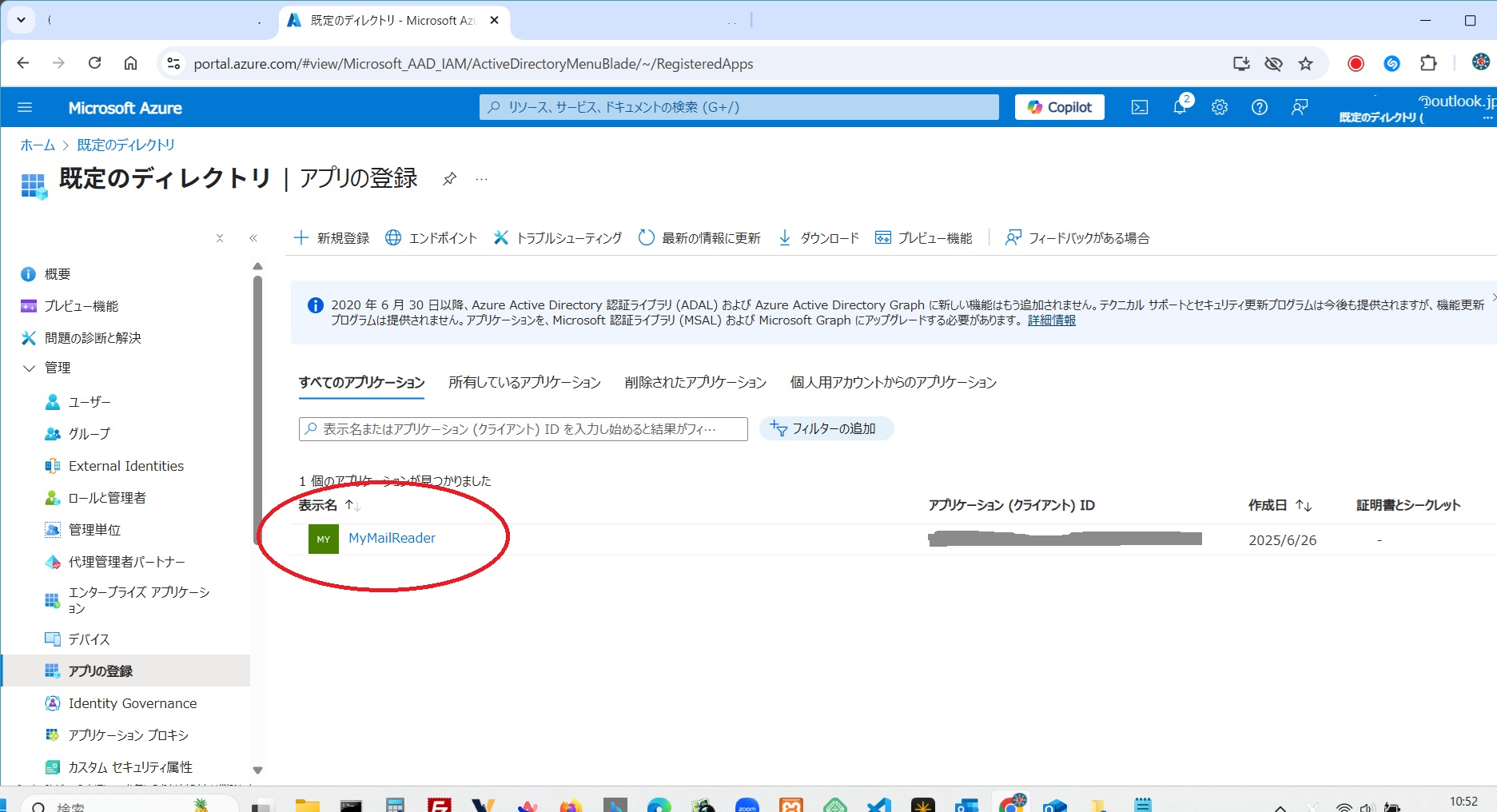This screenshot has height=812, width=1497.
Task: Open the ... more options next to the pin
Action: (480, 179)
